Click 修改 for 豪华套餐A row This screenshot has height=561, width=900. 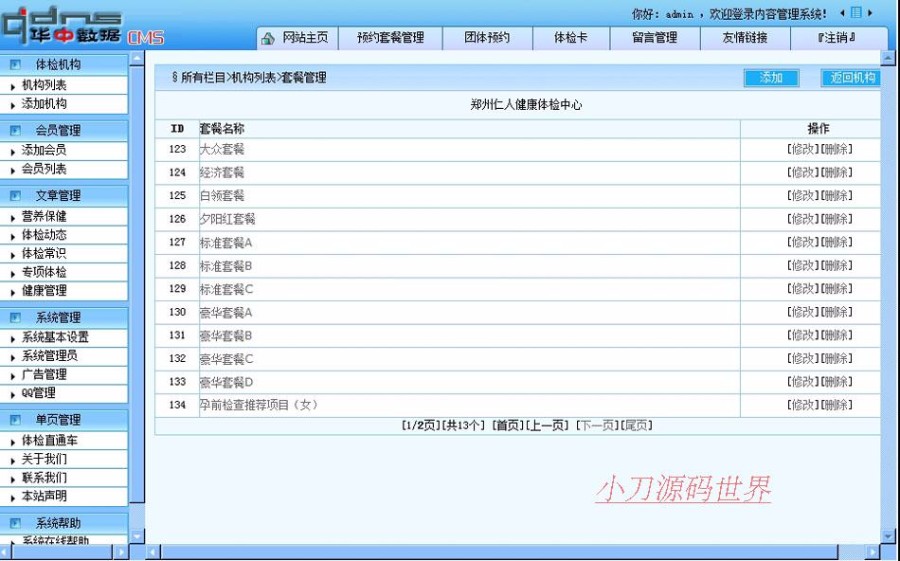point(803,312)
